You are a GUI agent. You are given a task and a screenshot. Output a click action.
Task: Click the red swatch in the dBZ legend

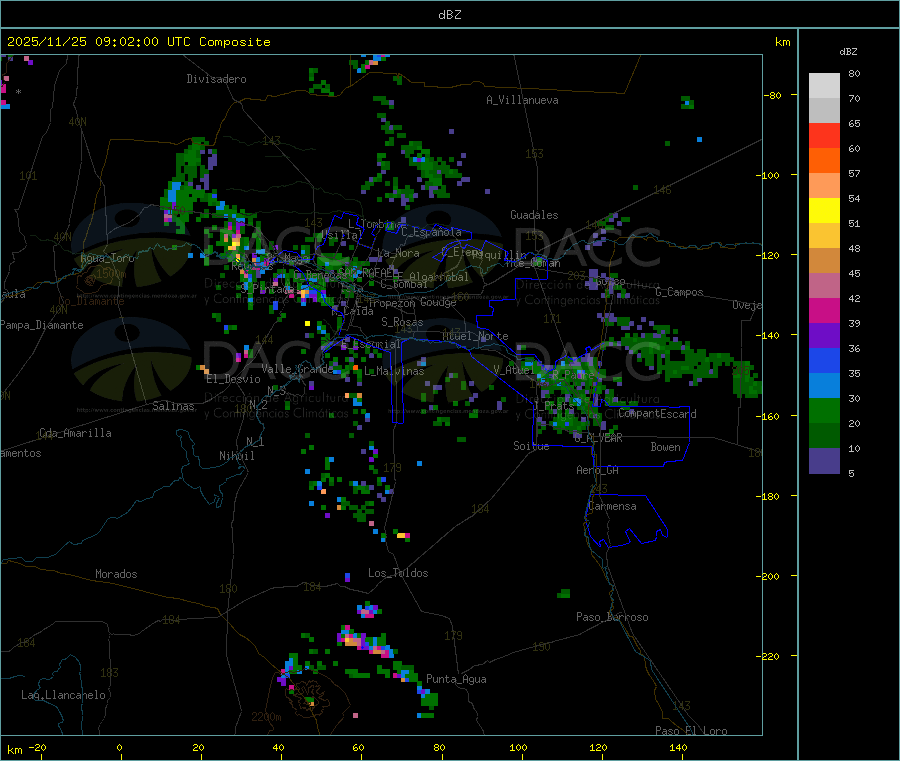(x=824, y=135)
